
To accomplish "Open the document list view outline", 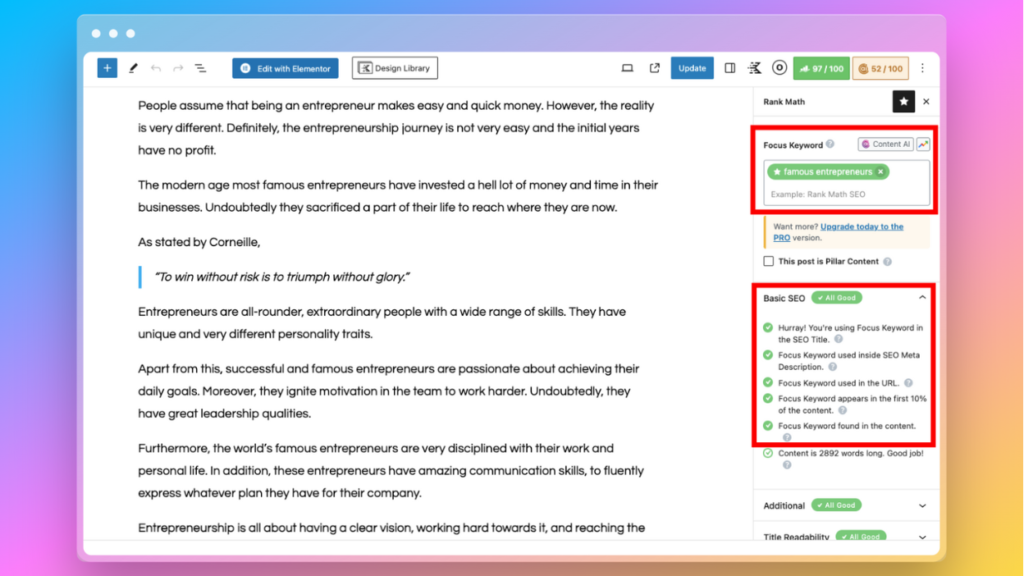I will pos(200,68).
